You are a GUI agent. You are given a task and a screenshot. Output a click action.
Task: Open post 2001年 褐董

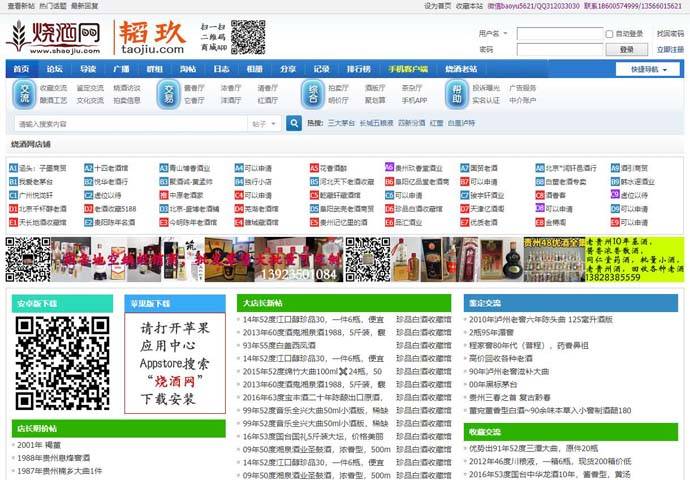[x=39, y=445]
